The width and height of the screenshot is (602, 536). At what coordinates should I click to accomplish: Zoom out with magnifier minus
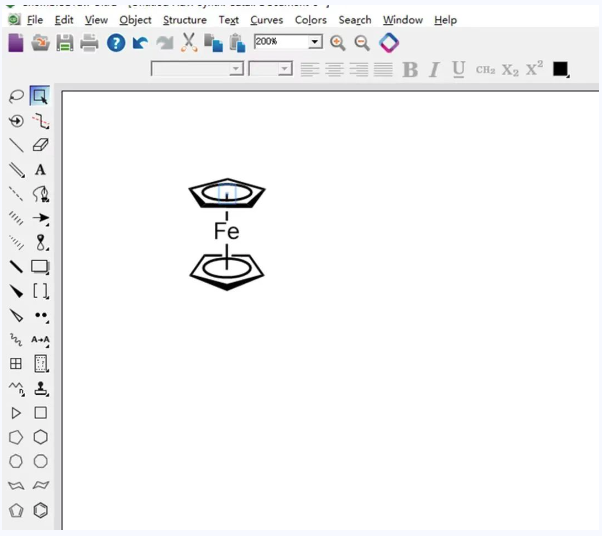pos(362,43)
